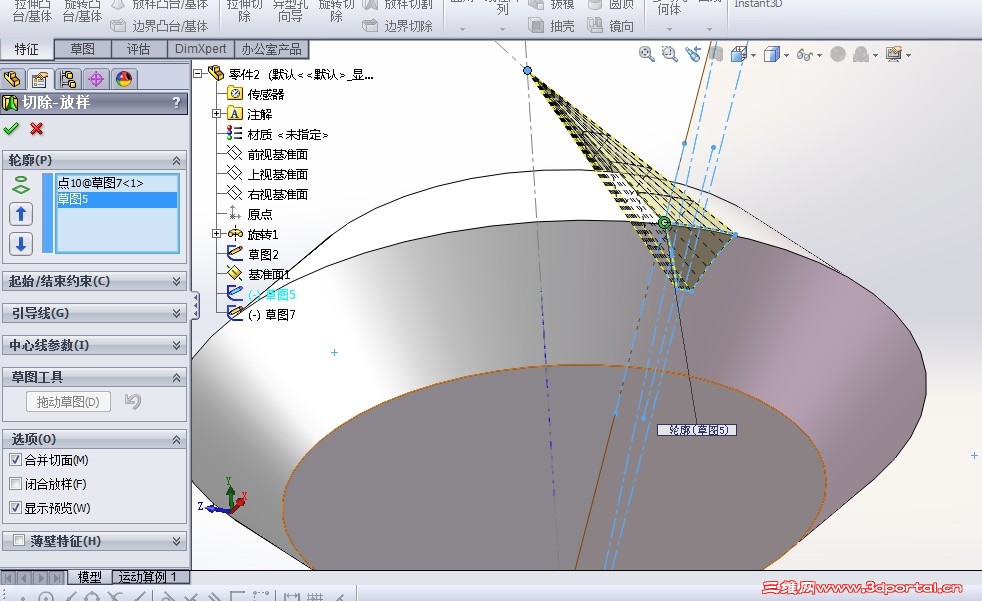Click the panel splitter collapse handle
This screenshot has width=982, height=601.
coord(195,306)
